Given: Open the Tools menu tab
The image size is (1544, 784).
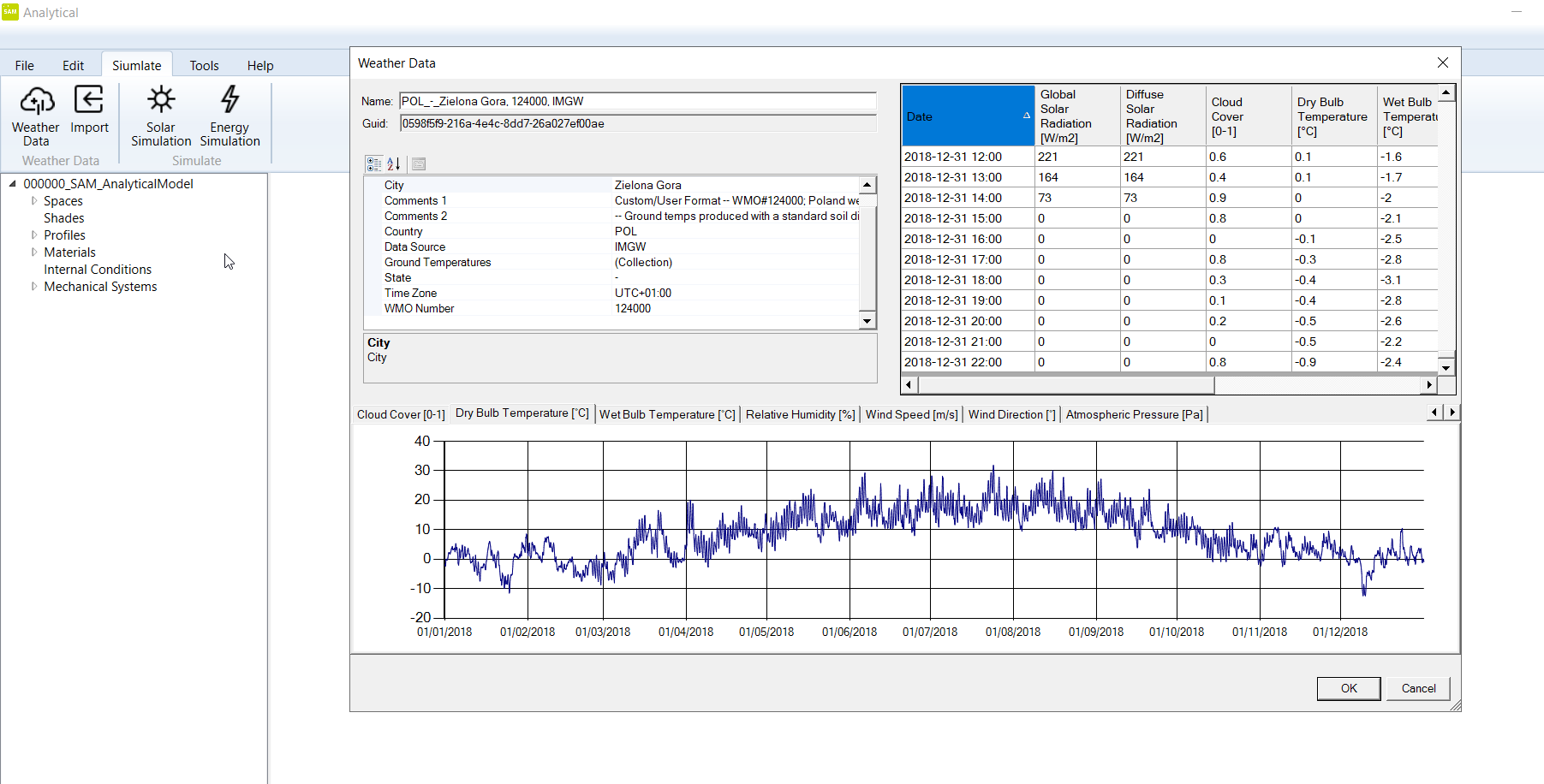Looking at the screenshot, I should (x=204, y=66).
